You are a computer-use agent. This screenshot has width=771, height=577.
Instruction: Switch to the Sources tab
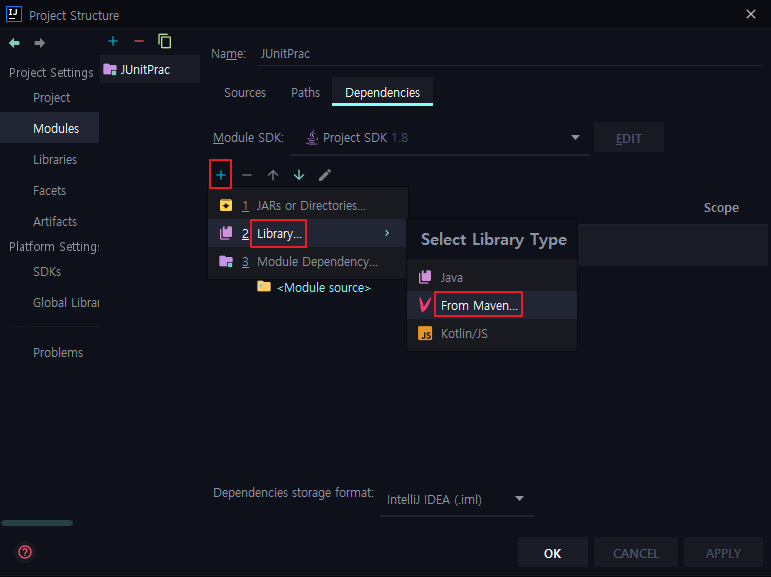pos(245,92)
